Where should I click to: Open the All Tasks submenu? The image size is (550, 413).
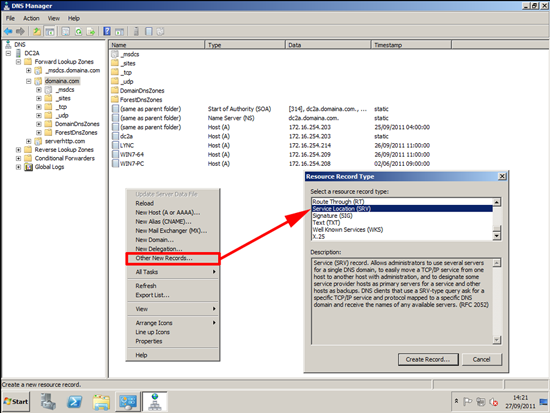tap(173, 272)
